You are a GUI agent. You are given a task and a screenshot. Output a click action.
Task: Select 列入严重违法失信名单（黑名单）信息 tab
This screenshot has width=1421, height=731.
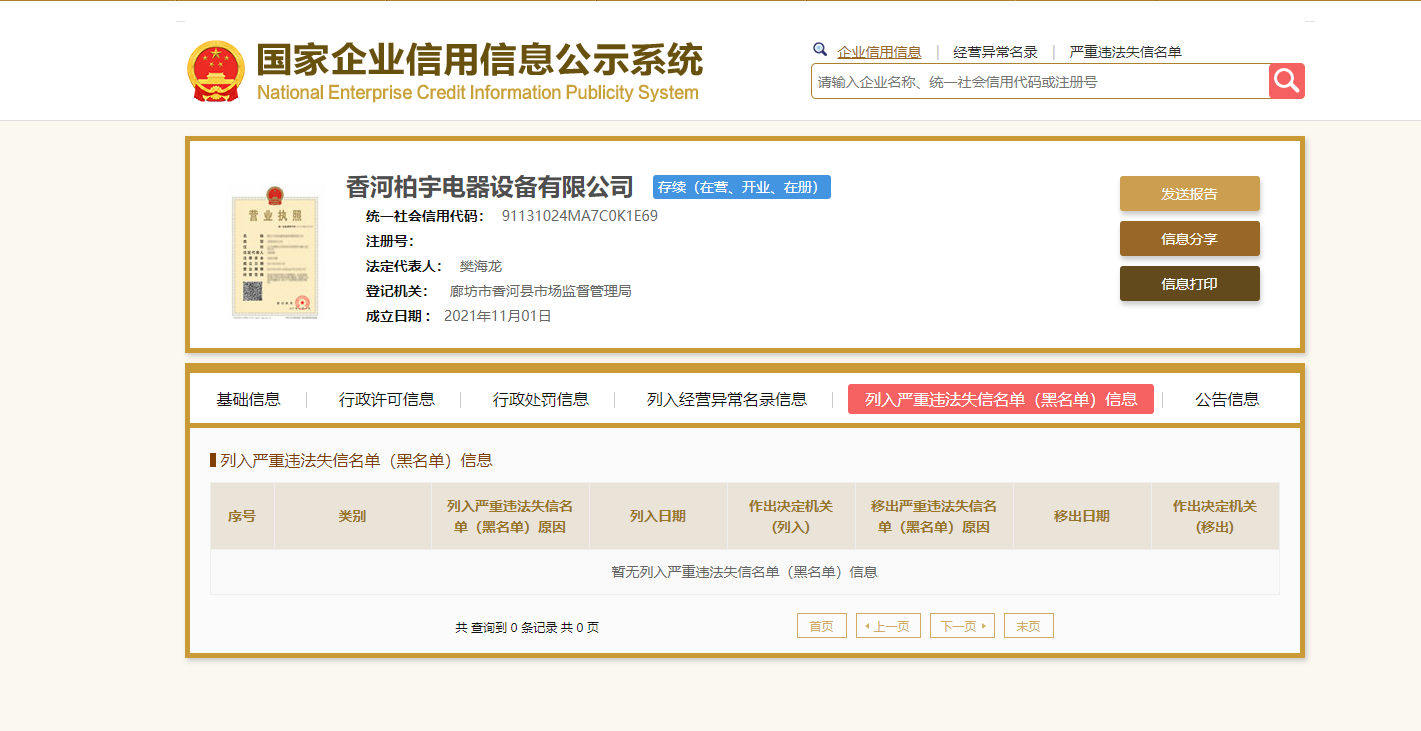[x=1001, y=399]
